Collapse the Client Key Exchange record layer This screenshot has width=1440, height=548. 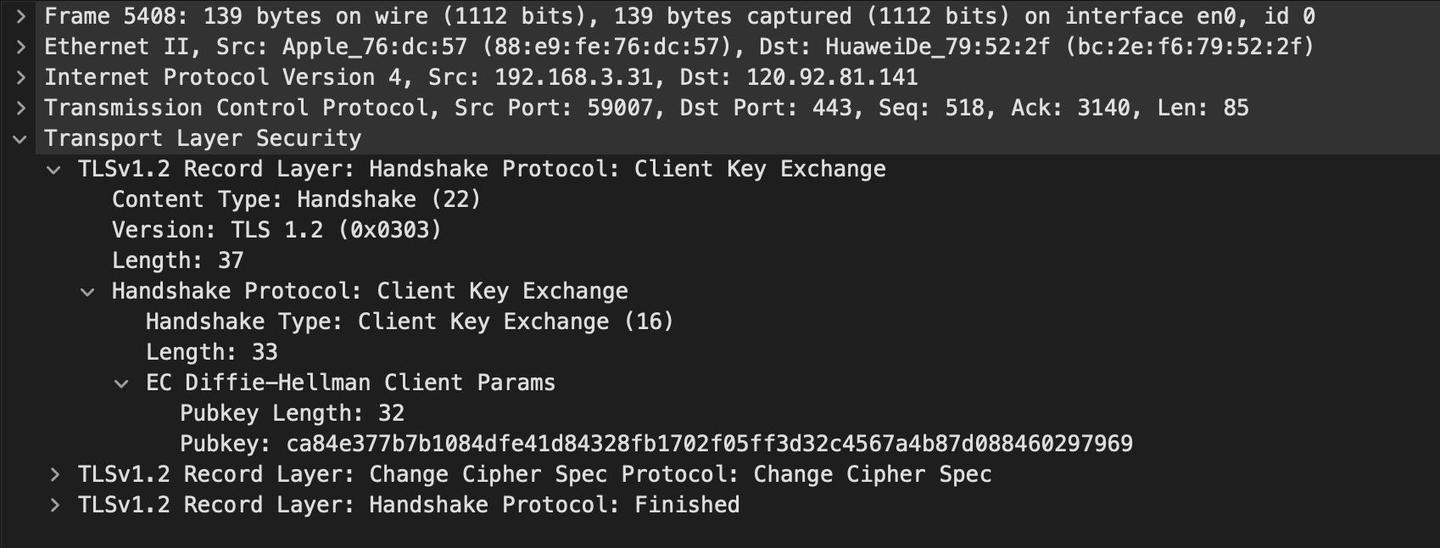point(54,169)
